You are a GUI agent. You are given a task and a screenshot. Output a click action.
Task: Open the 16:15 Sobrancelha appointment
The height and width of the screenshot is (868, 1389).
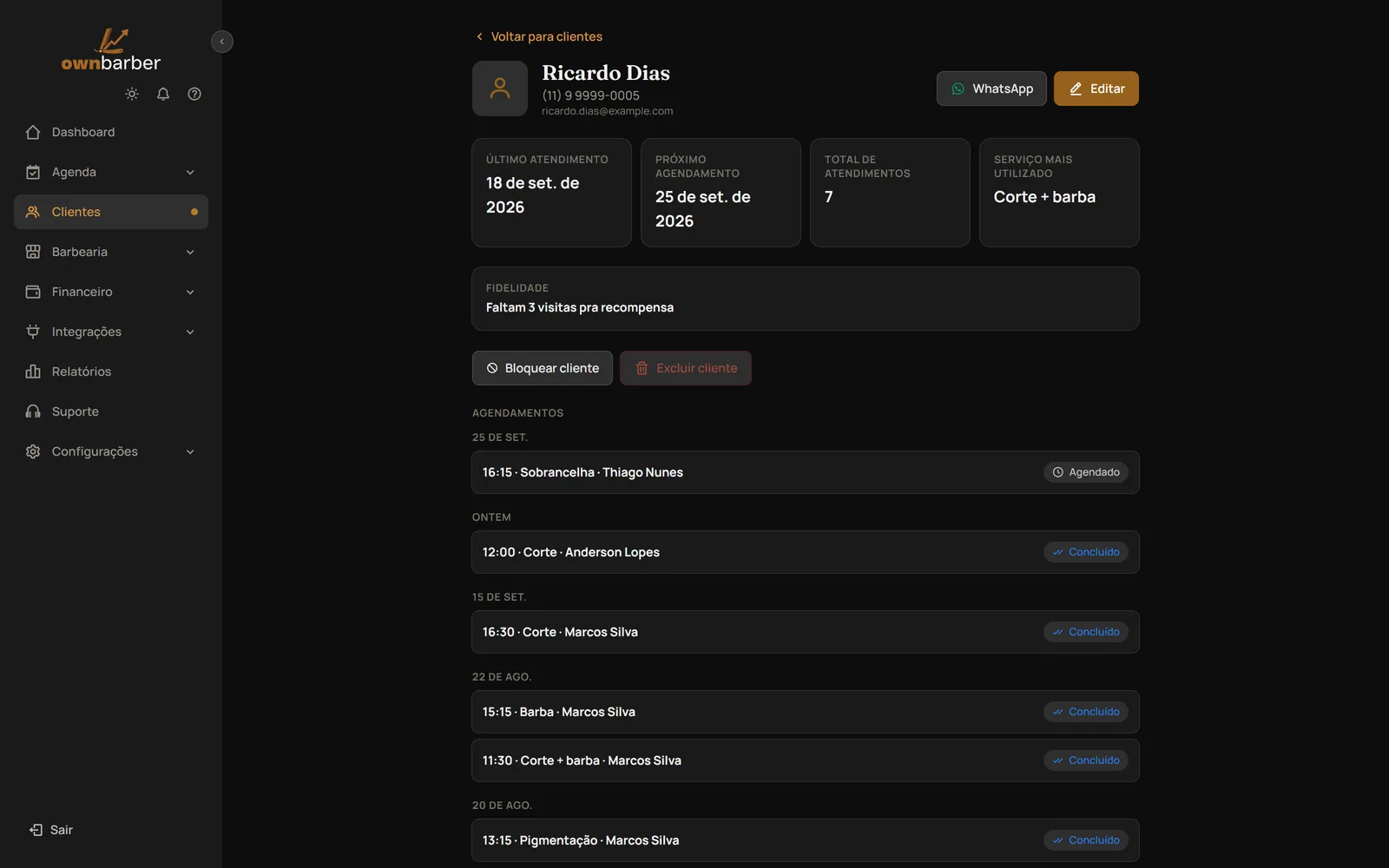click(806, 472)
